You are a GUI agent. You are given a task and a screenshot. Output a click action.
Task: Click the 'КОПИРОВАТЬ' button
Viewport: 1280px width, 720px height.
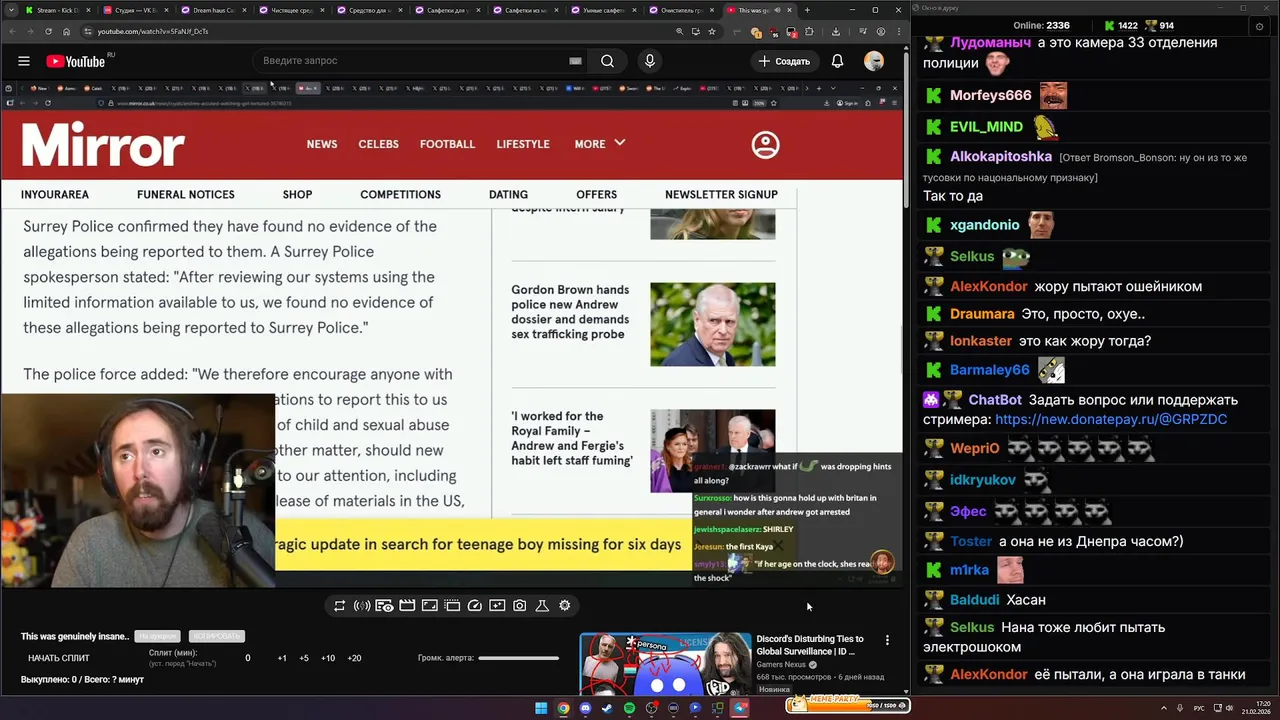point(217,636)
